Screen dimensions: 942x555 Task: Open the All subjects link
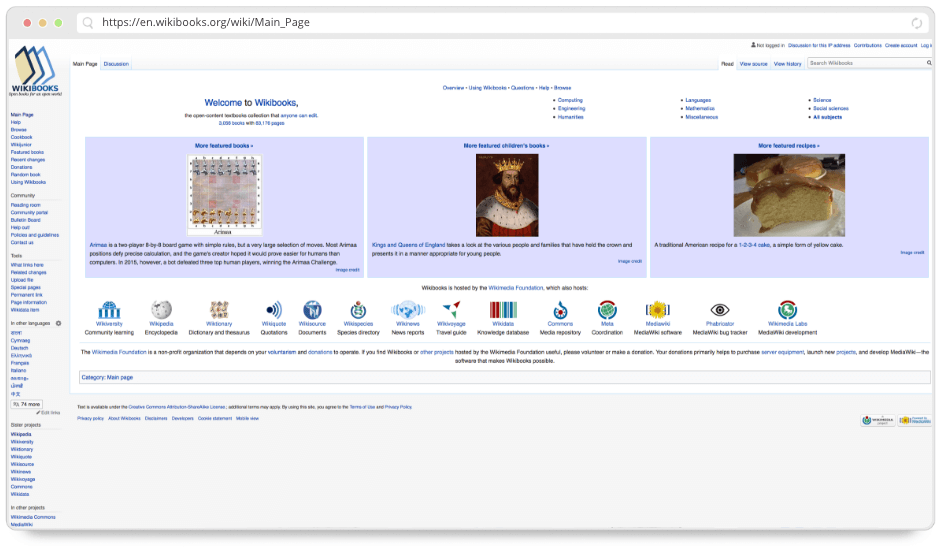coord(827,117)
